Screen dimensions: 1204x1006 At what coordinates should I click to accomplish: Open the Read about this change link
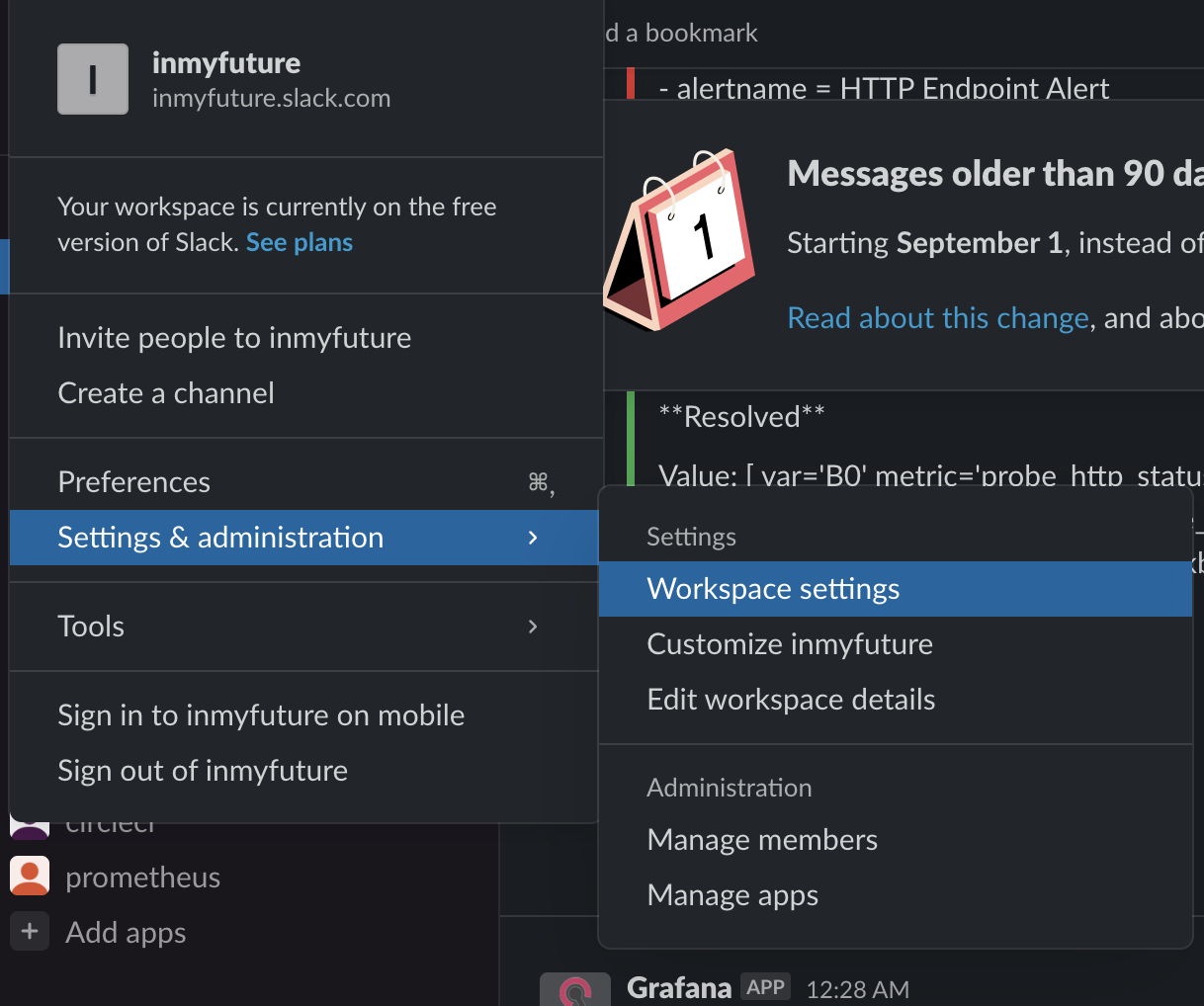(x=938, y=318)
